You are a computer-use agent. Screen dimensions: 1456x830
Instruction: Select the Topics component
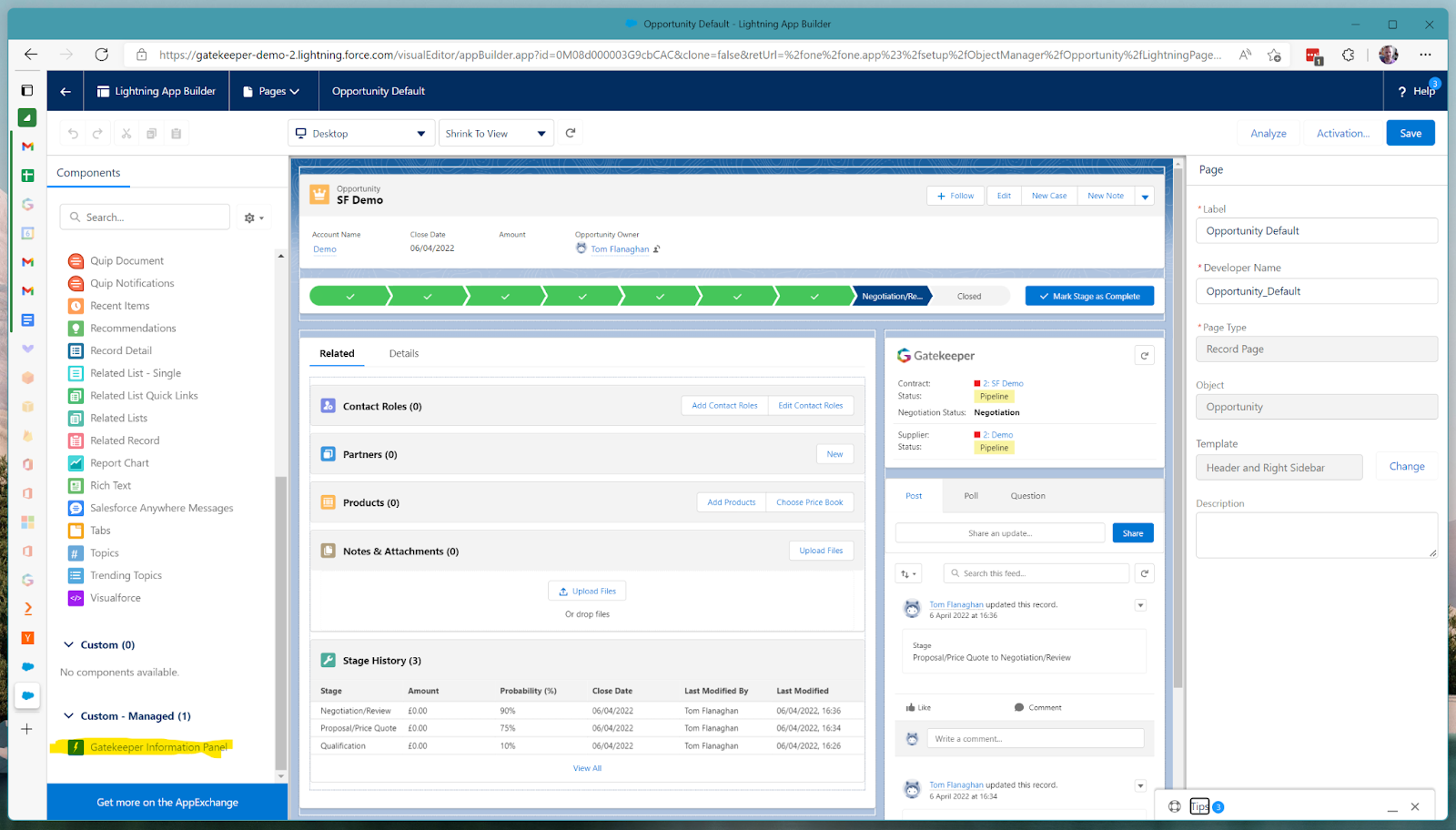[104, 553]
